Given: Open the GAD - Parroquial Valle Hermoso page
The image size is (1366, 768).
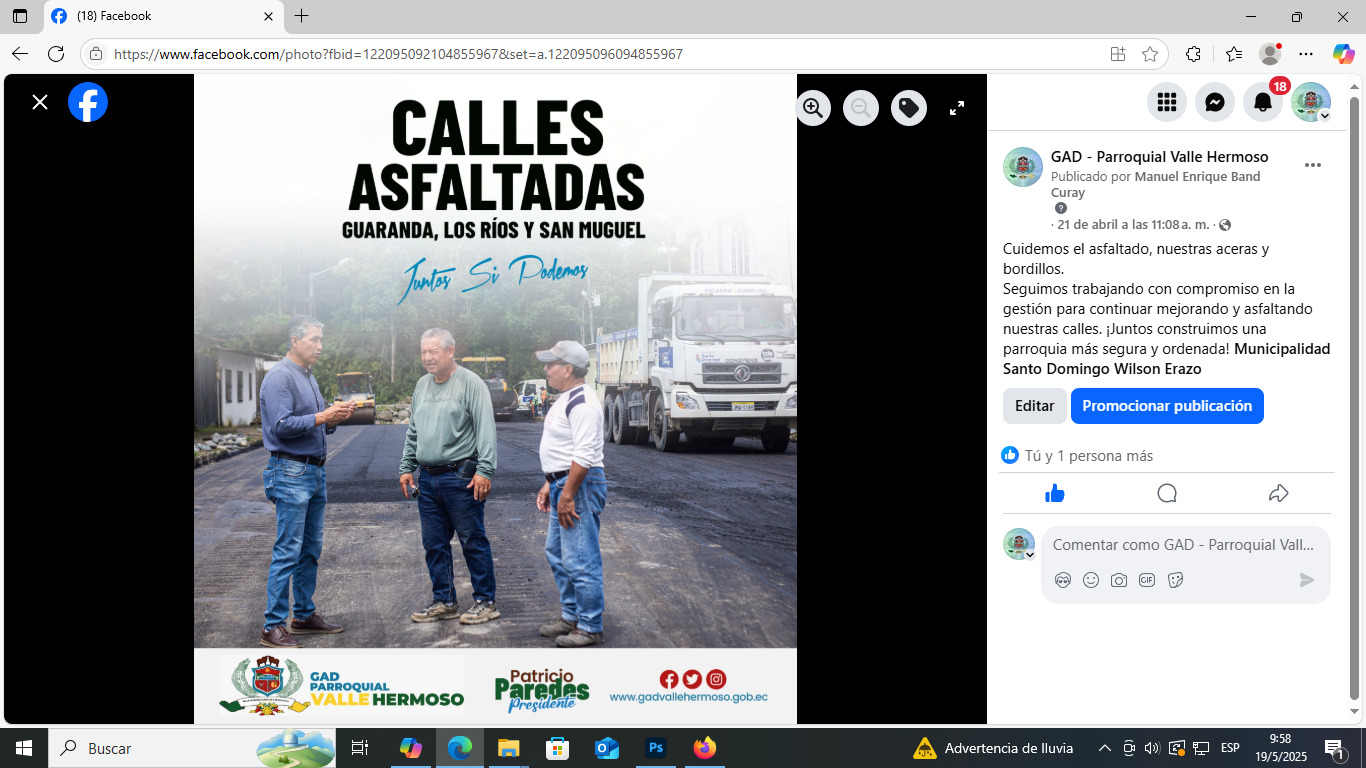Looking at the screenshot, I should coord(1159,157).
